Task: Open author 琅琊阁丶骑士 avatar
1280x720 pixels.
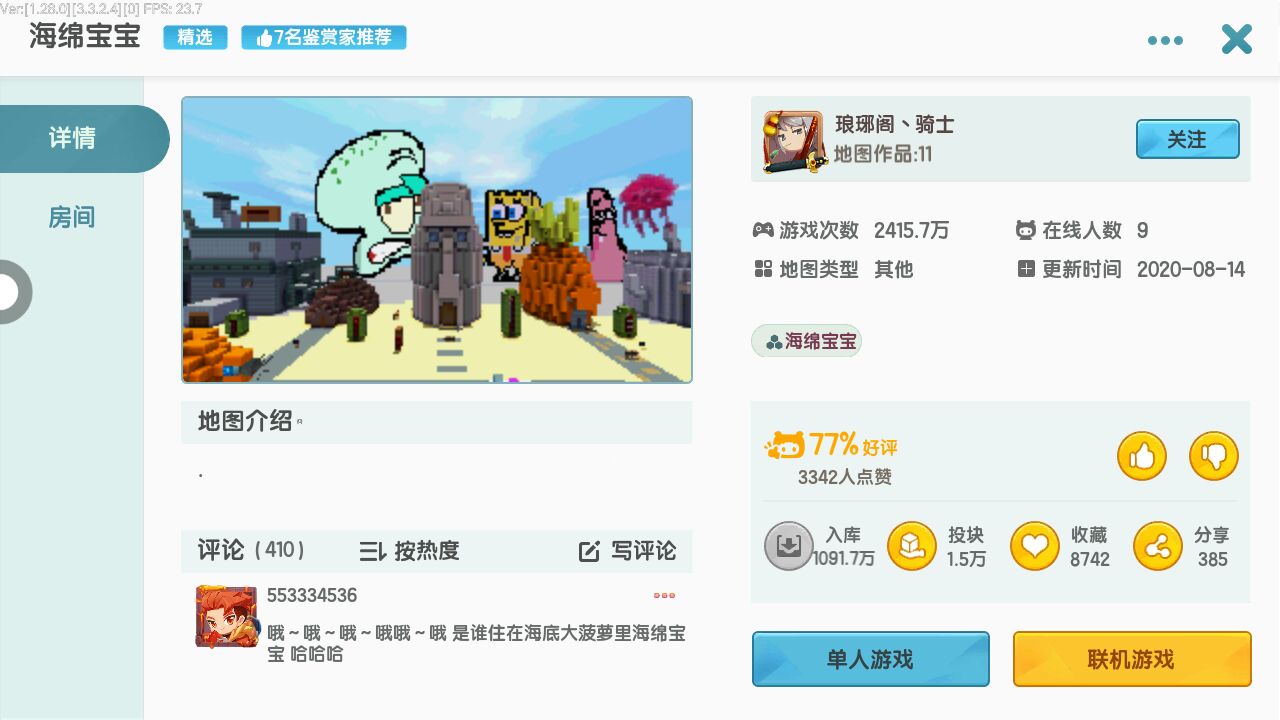Action: pos(793,142)
